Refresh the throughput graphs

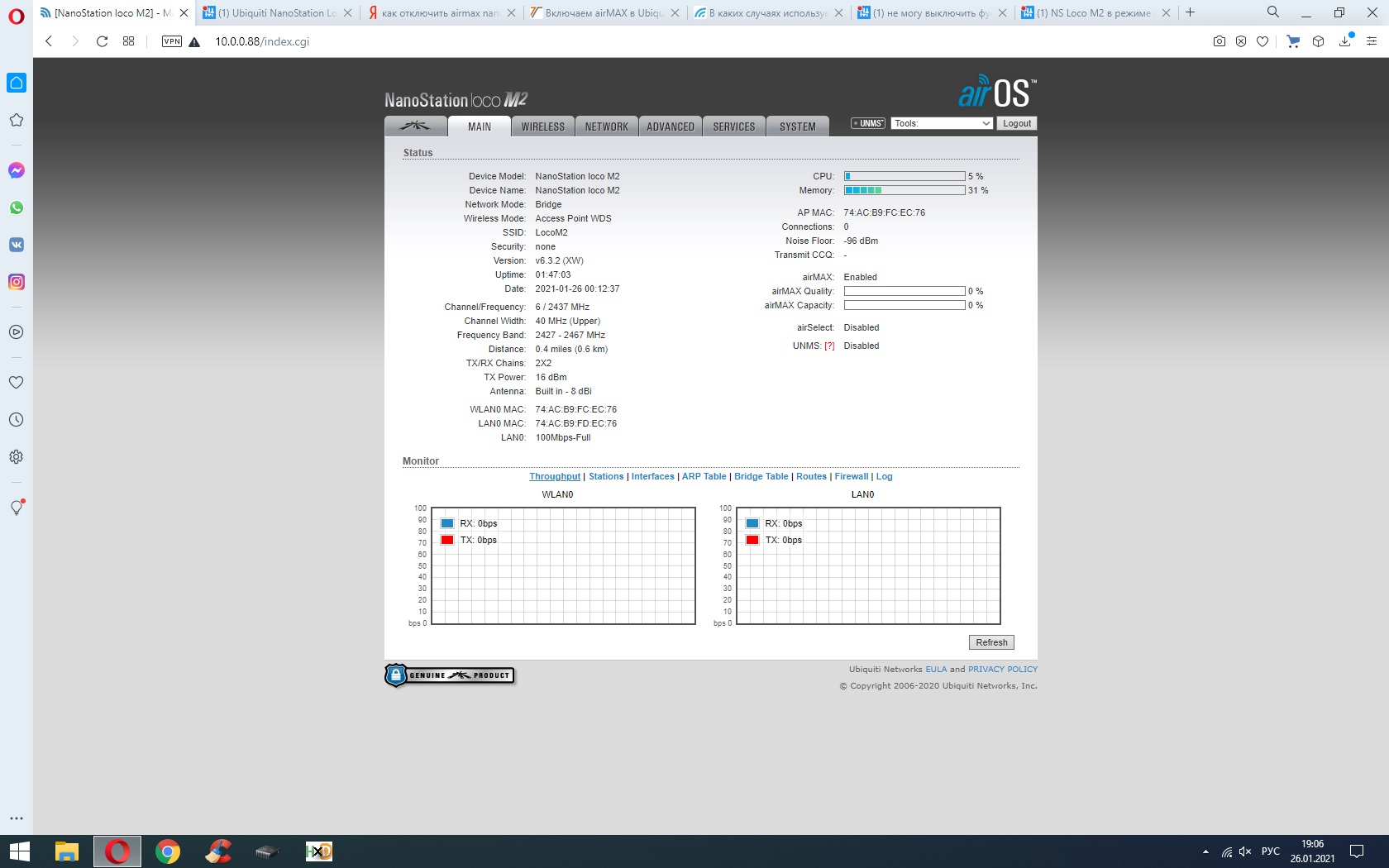(x=991, y=642)
